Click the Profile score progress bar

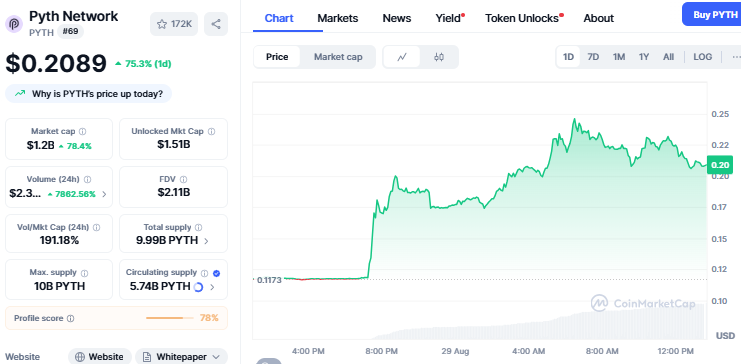coord(170,318)
